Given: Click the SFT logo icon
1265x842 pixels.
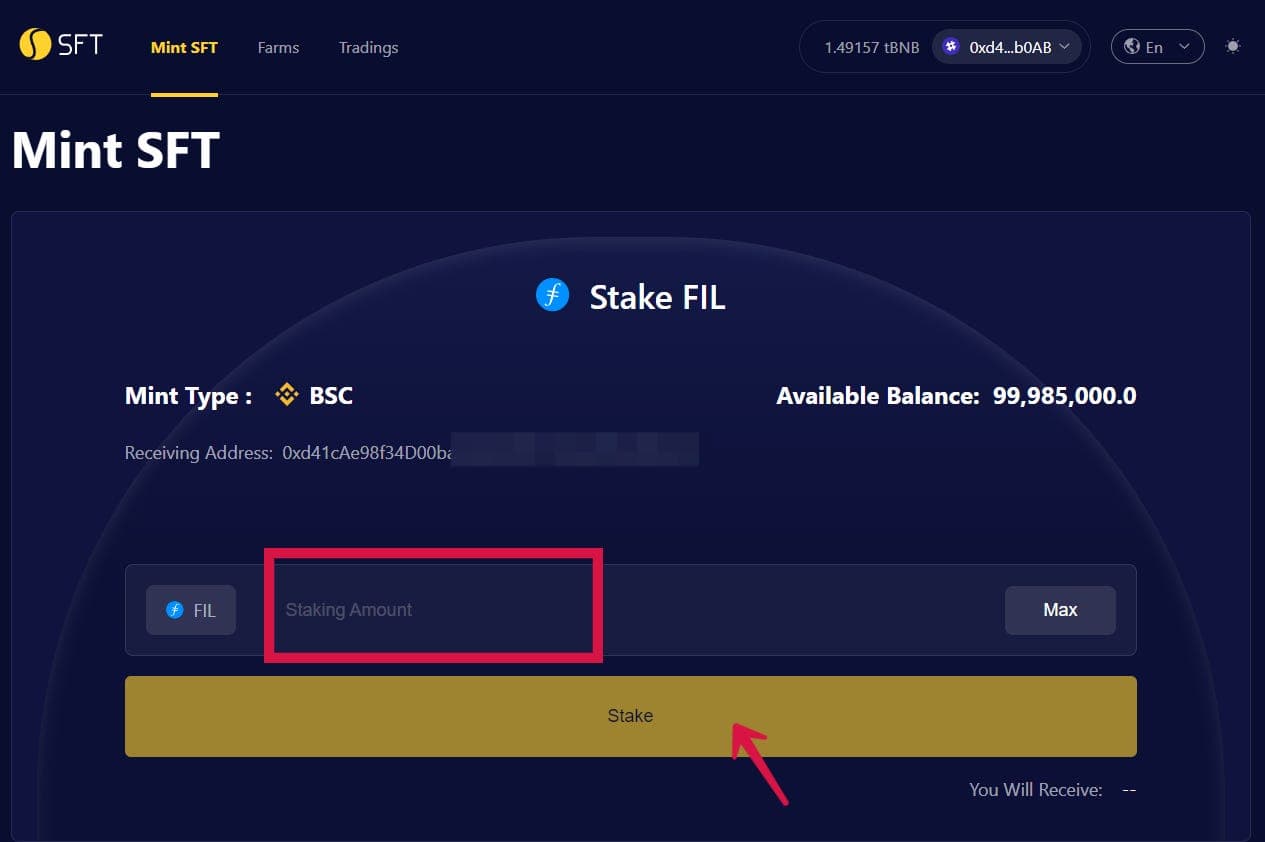Looking at the screenshot, I should 35,45.
